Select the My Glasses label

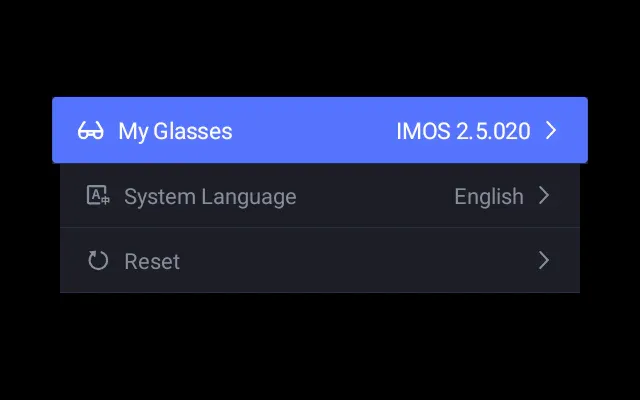tap(175, 131)
